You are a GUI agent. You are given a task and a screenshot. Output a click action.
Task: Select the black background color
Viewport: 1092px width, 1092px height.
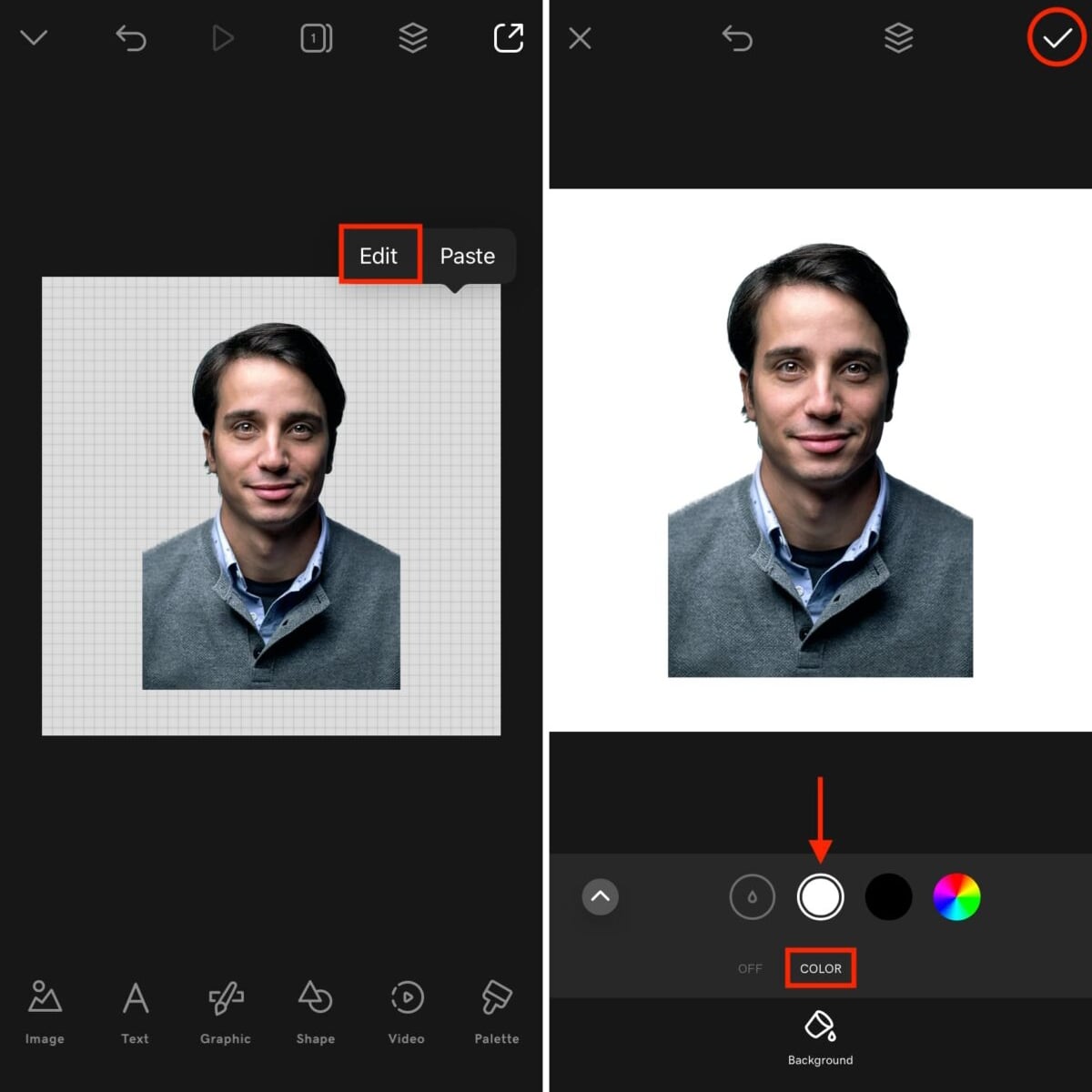pyautogui.click(x=889, y=897)
